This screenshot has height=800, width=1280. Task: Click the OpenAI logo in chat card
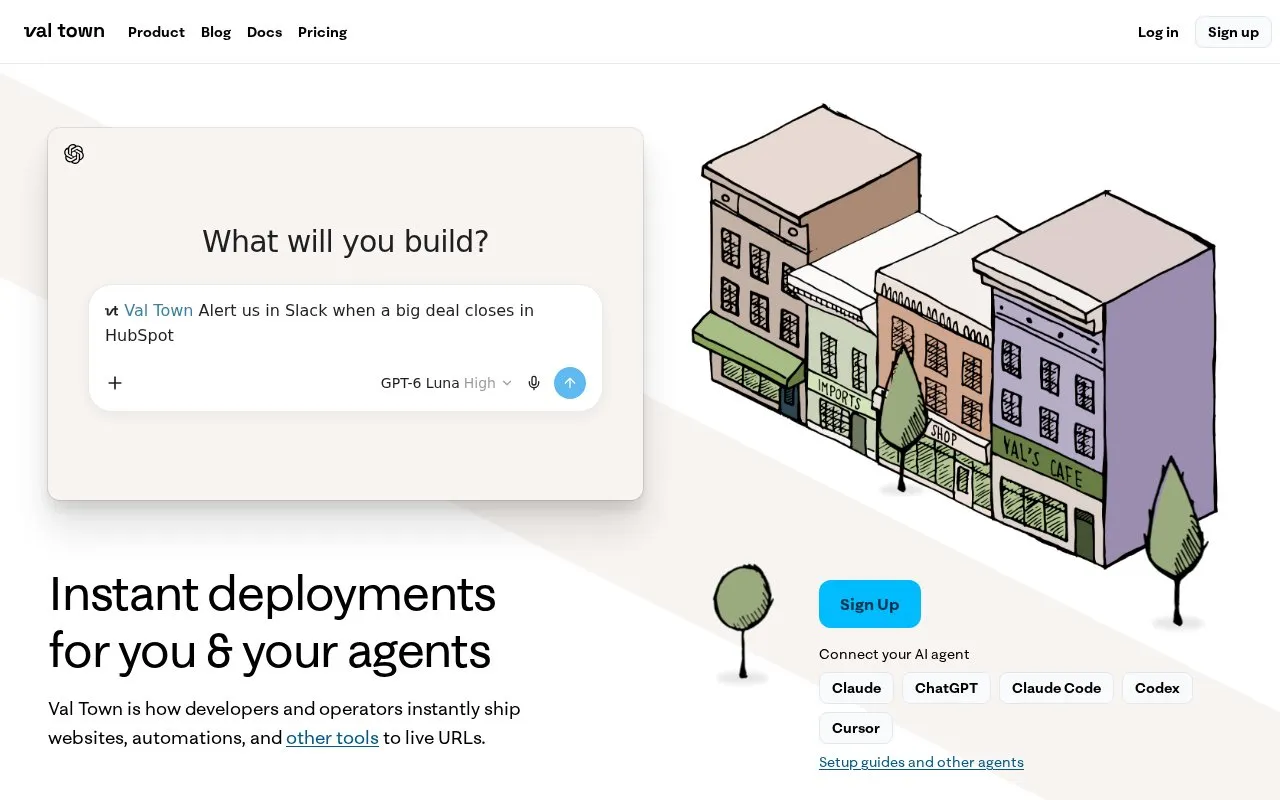click(74, 154)
